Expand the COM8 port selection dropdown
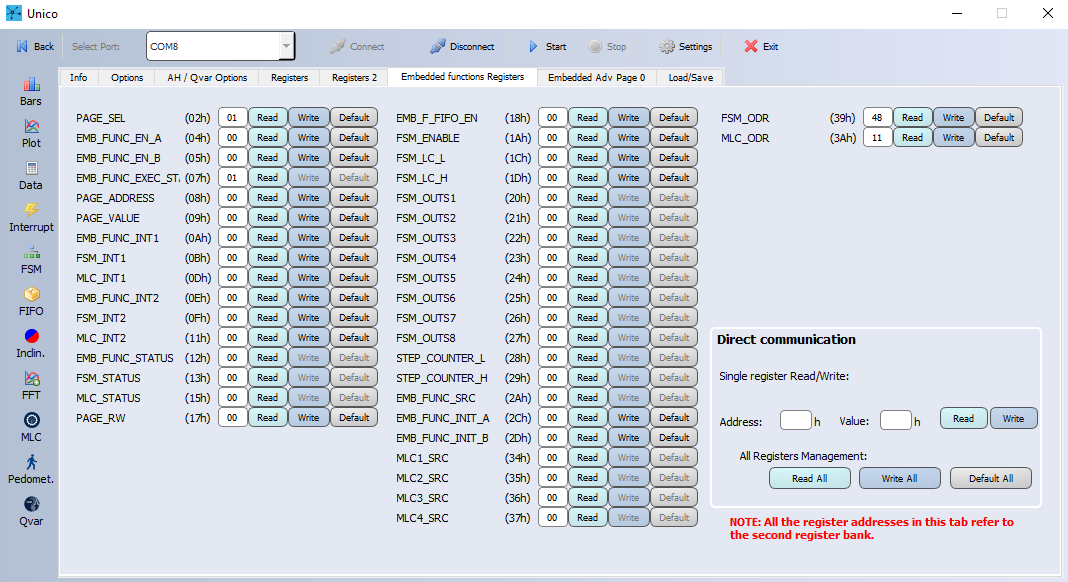The image size is (1068, 582). pos(286,46)
